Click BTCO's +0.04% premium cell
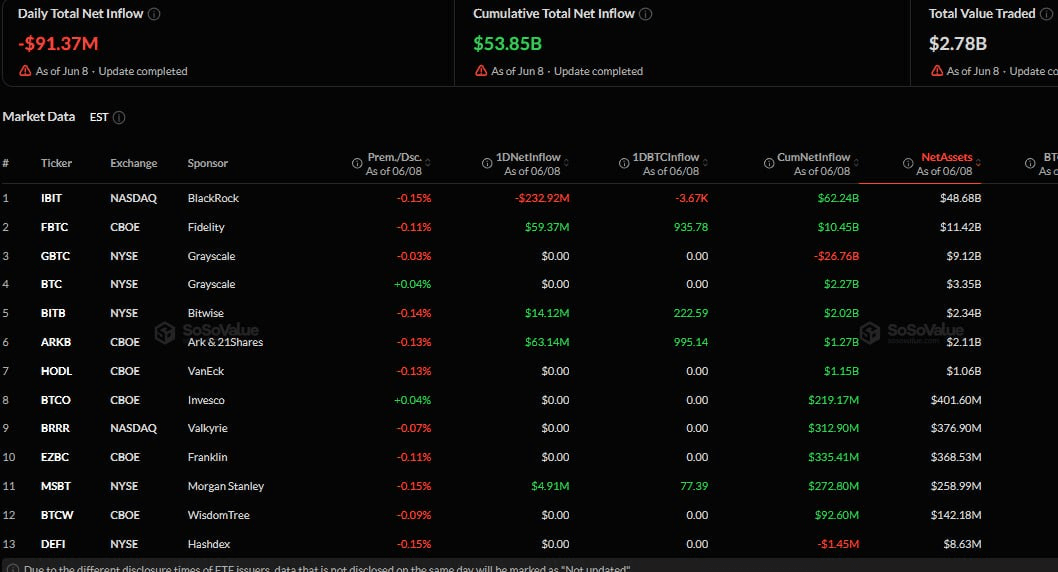 point(412,401)
